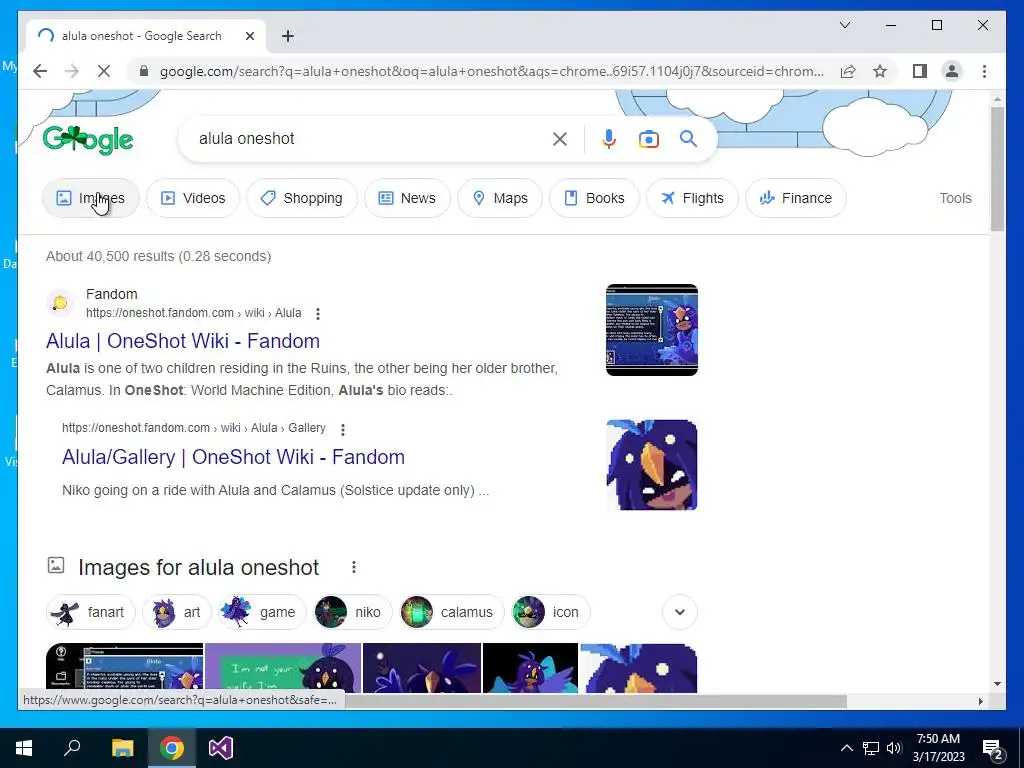
Task: Click the horizontal scrollbar right arrow
Action: pos(980,701)
